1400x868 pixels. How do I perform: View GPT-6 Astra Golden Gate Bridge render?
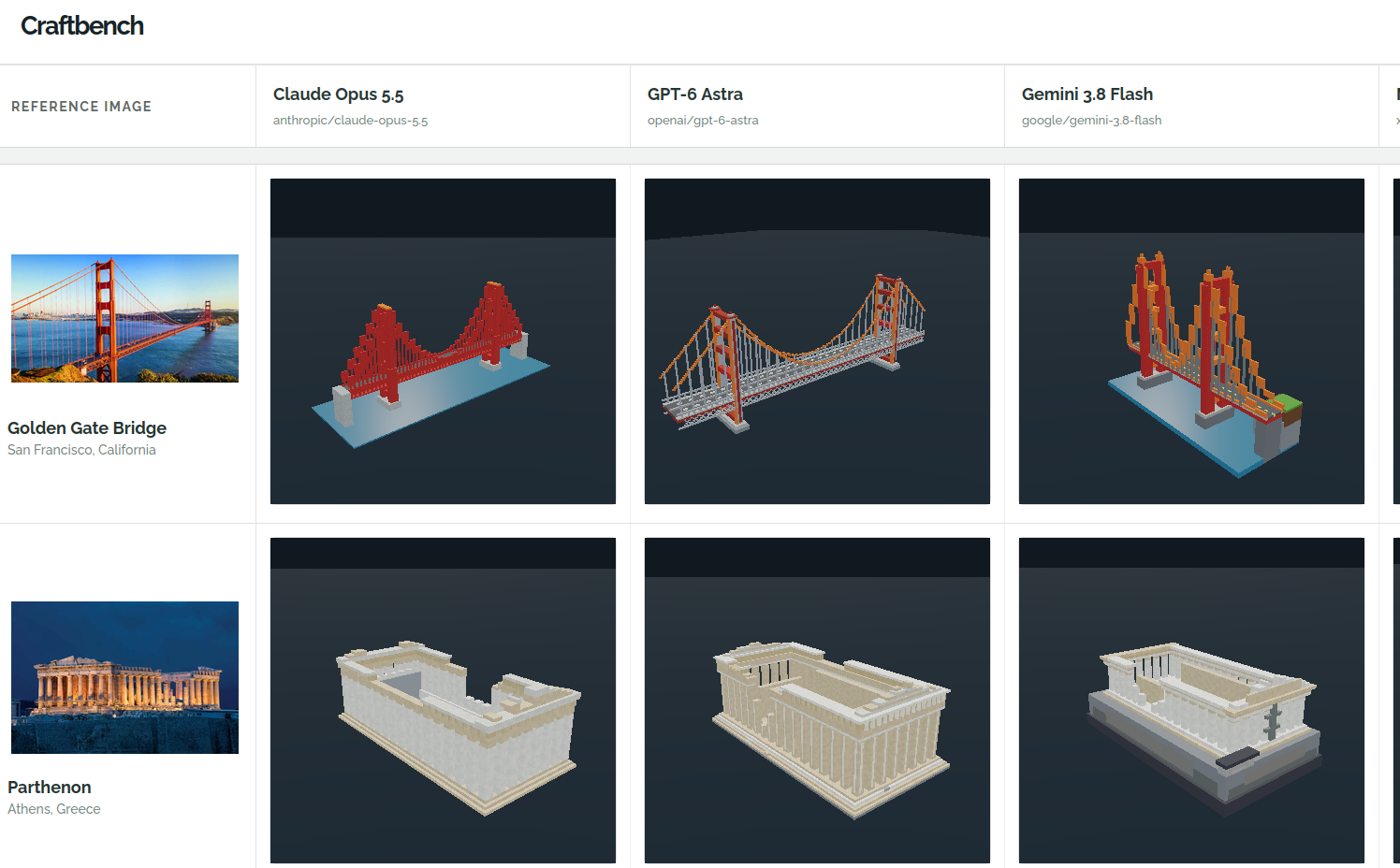click(817, 341)
